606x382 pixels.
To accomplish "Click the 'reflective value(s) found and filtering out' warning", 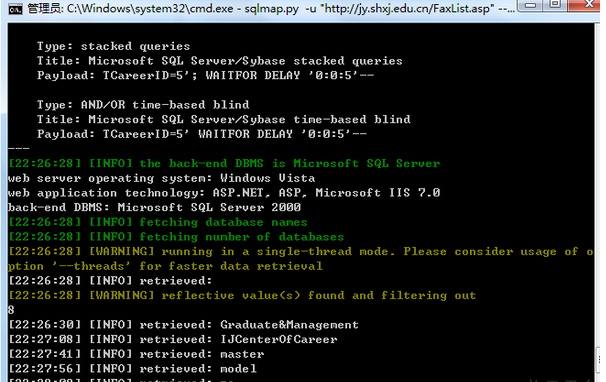I will coord(242,296).
